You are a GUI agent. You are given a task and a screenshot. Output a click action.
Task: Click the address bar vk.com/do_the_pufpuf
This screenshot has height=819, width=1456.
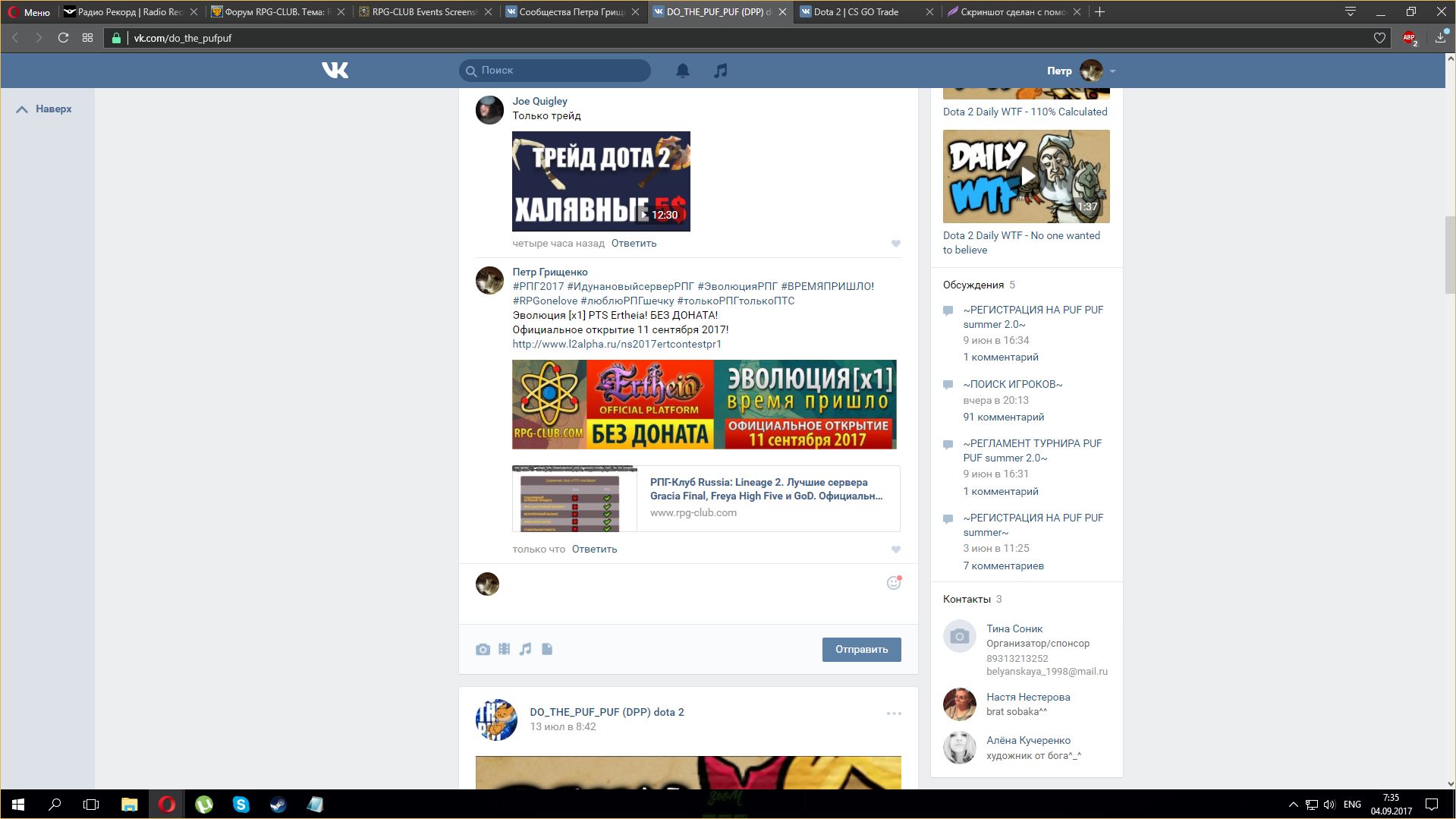pos(744,38)
